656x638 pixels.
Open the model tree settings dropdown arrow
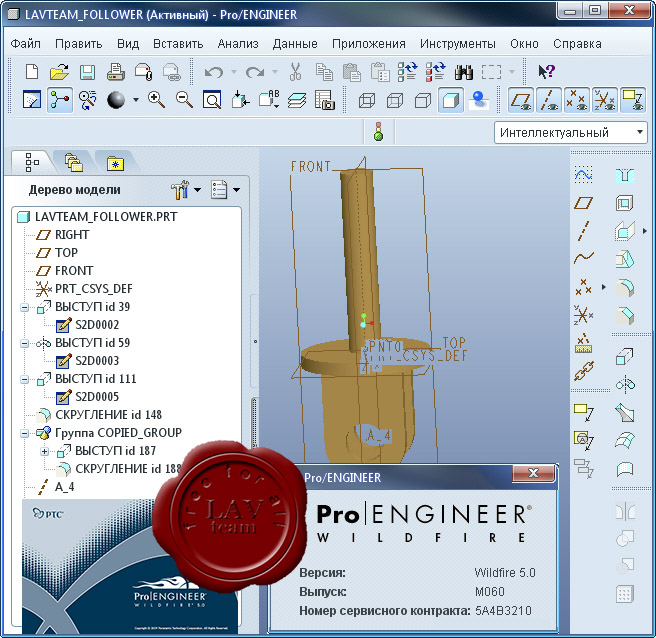pos(197,190)
